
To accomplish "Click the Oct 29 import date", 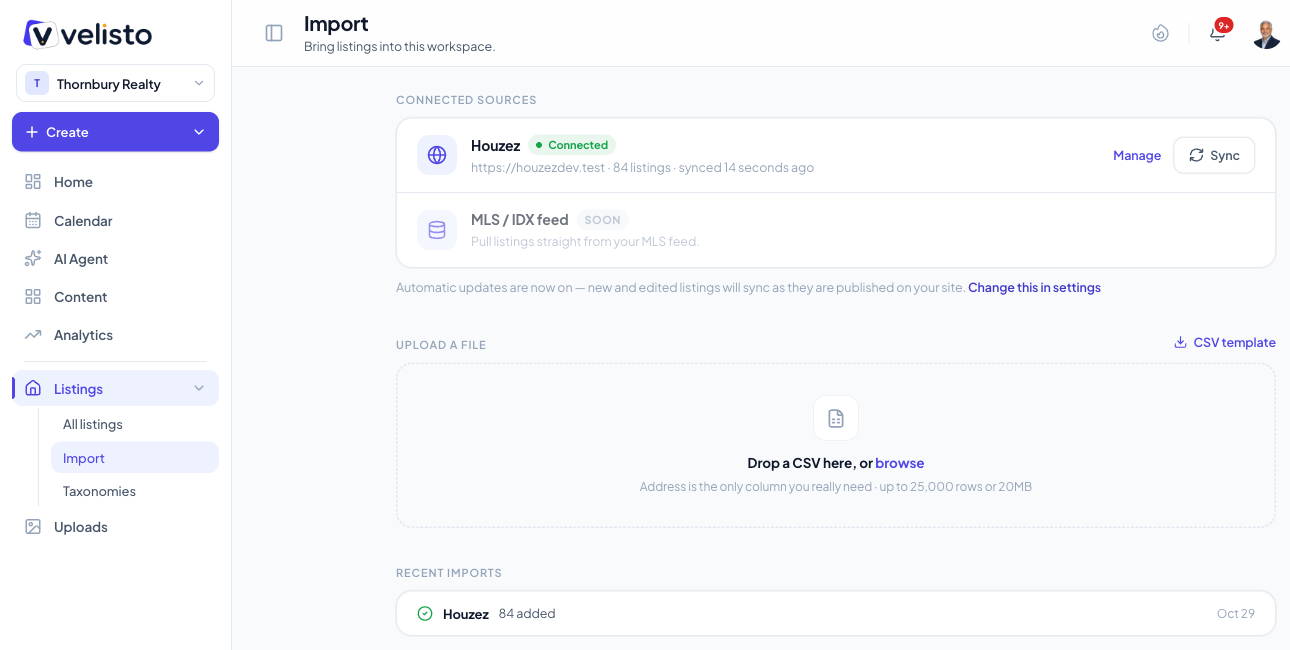I will [x=1235, y=613].
